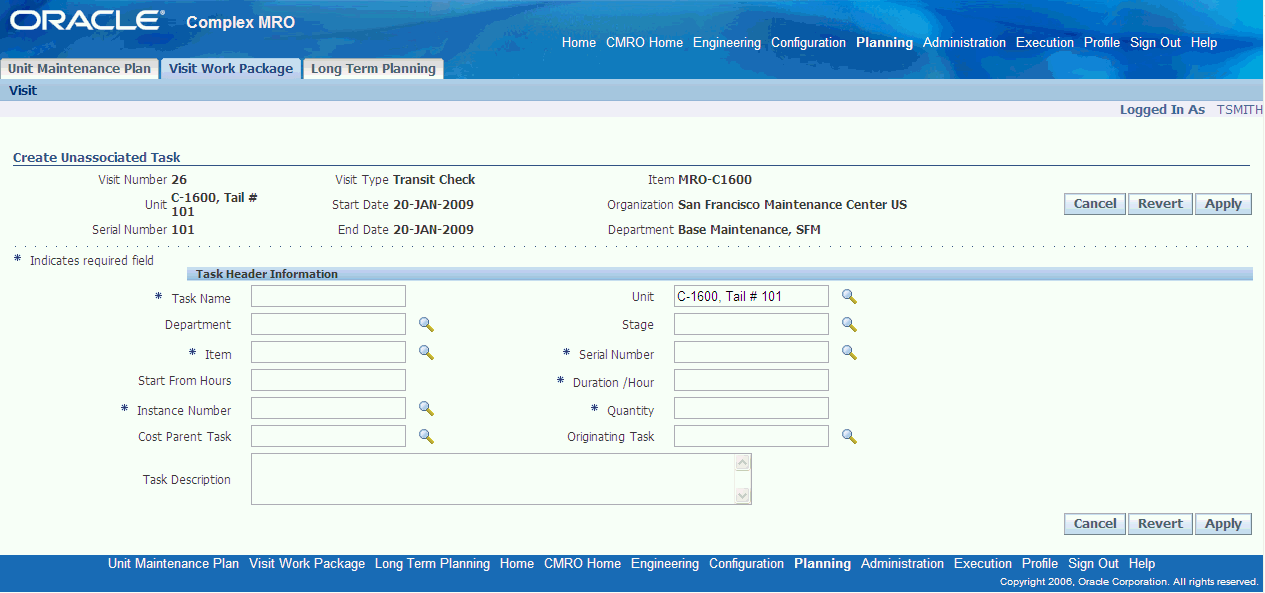Open CMRO Home in top navigation
The height and width of the screenshot is (593, 1265).
tap(644, 43)
